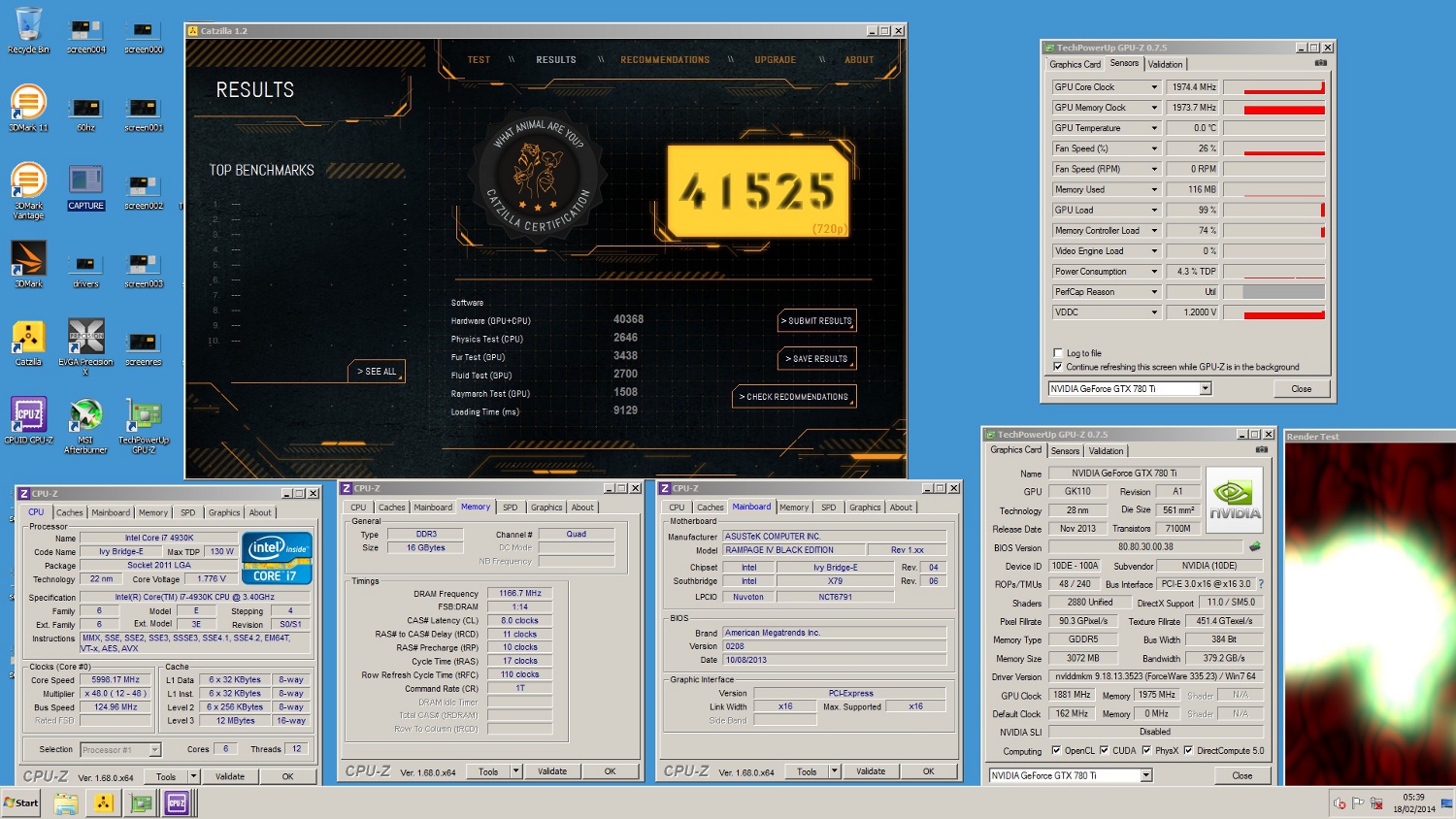Click the GPU-Z taskbar button
Viewport: 1456px width, 819px height.
coord(142,803)
